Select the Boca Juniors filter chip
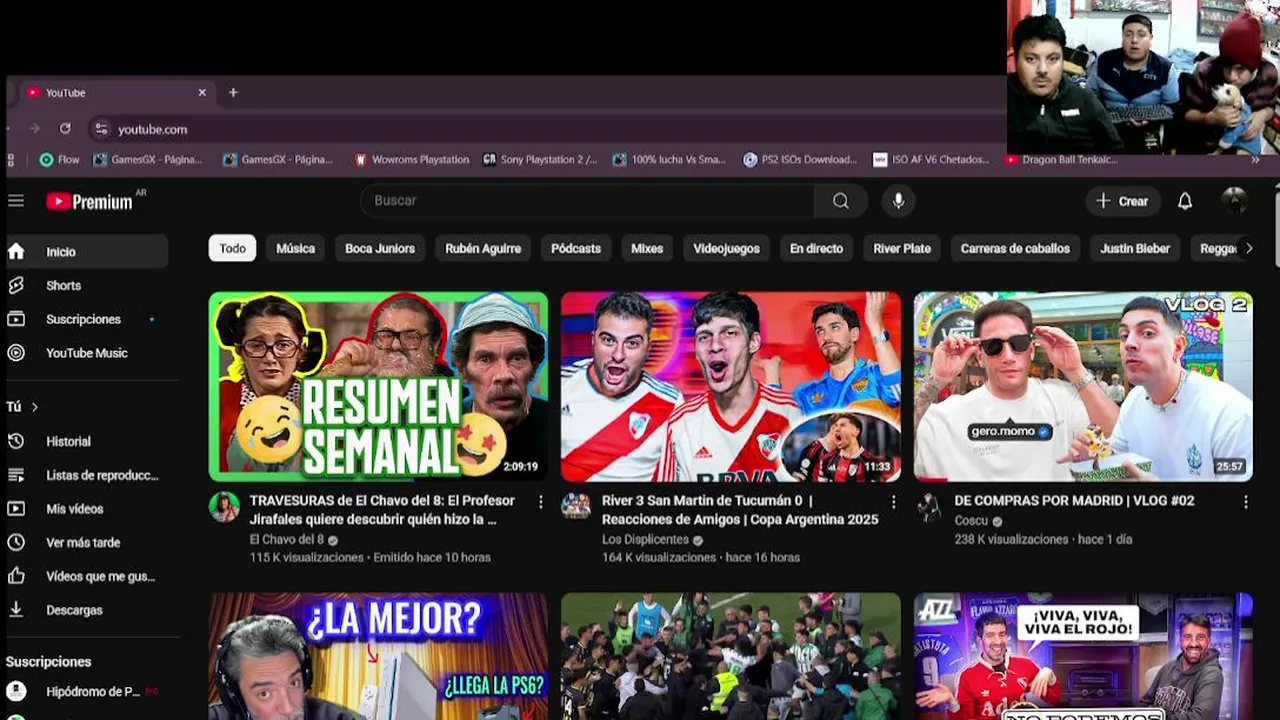1280x720 pixels. [x=380, y=249]
